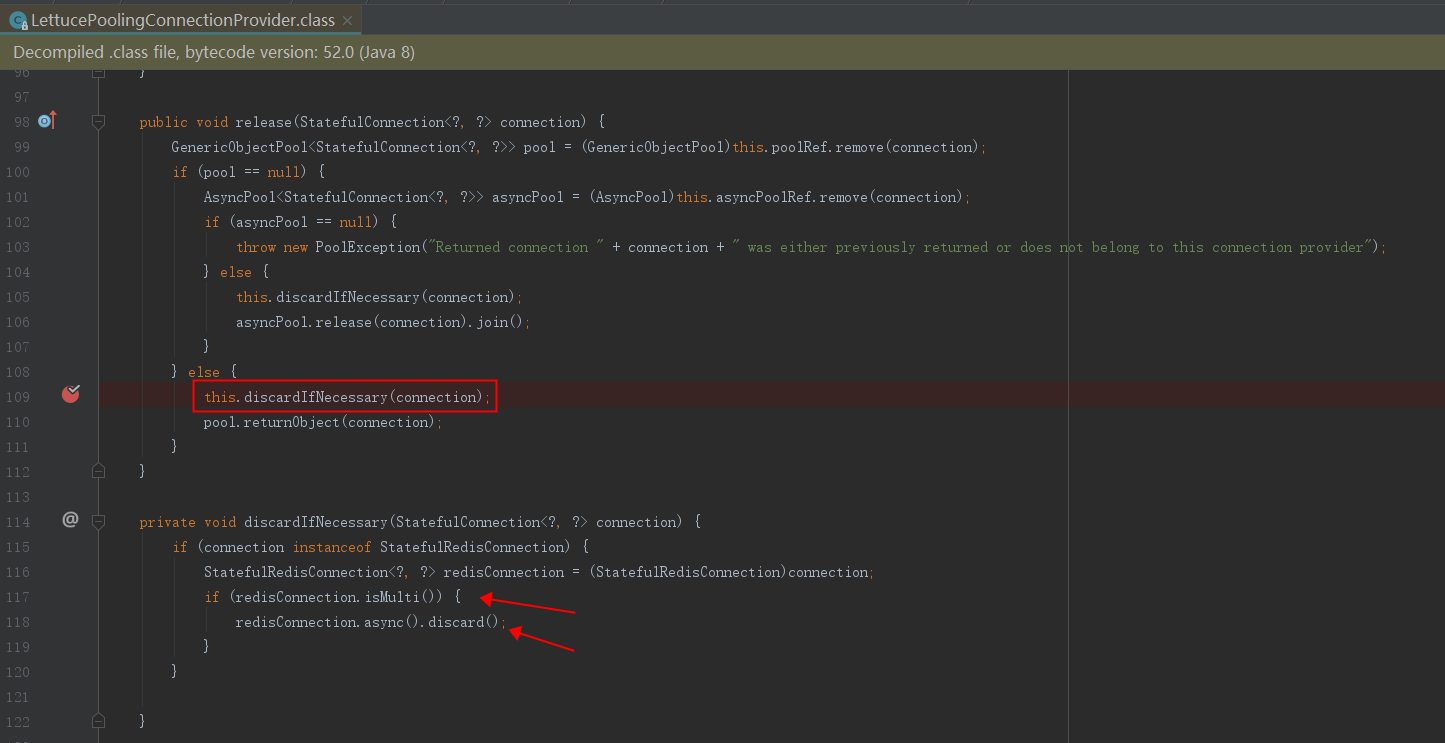This screenshot has width=1445, height=743.
Task: Place the caret on PoolException in line 103
Action: click(x=367, y=246)
